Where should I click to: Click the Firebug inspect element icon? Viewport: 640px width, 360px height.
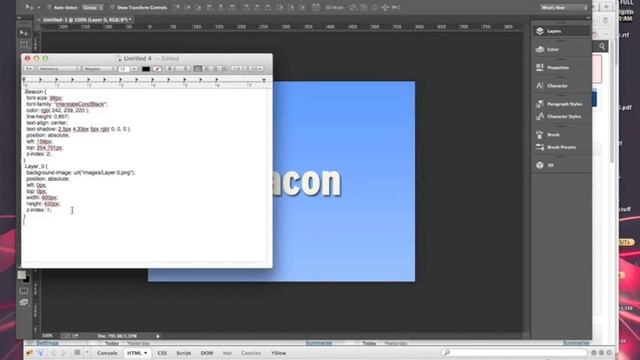pos(41,353)
